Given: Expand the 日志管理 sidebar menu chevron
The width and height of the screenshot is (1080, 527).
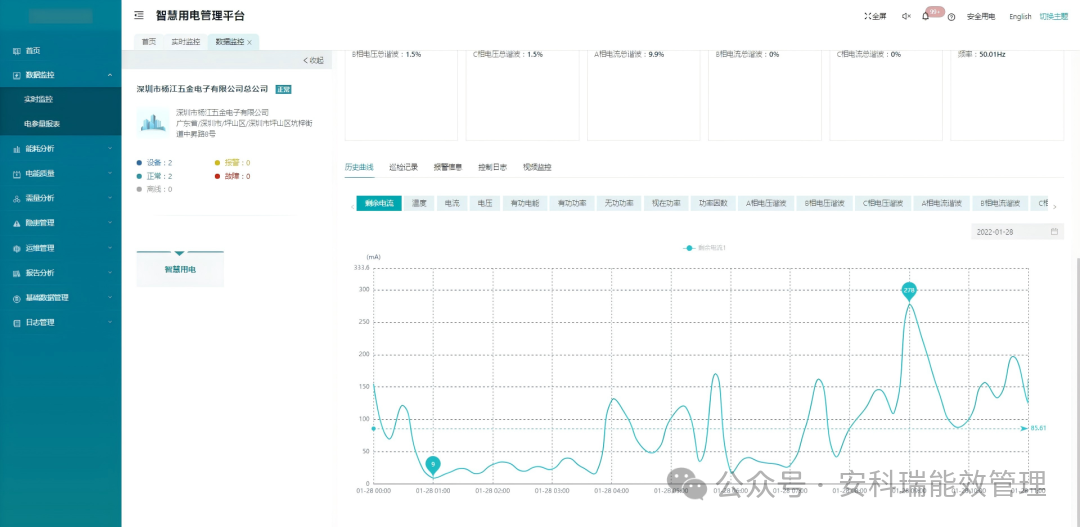Looking at the screenshot, I should click(110, 322).
